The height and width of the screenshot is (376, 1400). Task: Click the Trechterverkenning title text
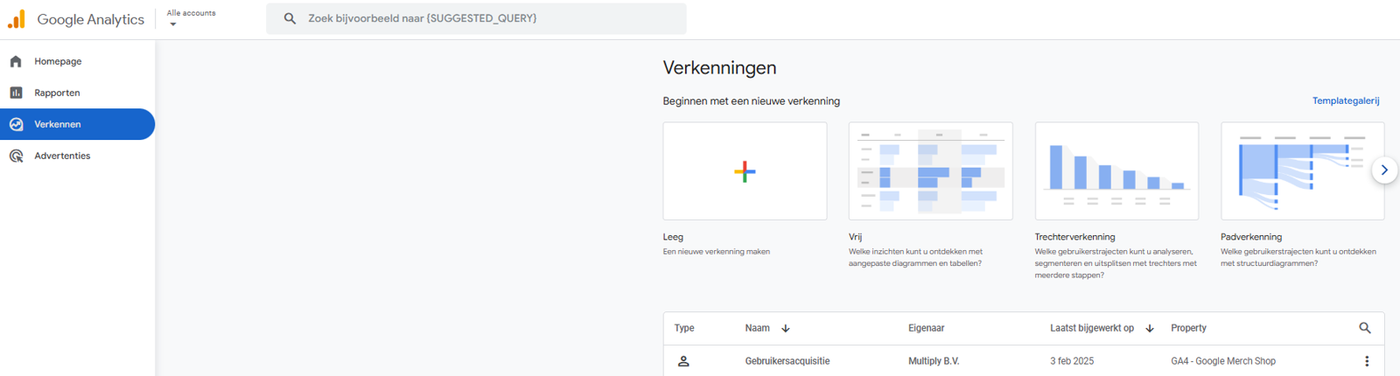[x=1076, y=238]
